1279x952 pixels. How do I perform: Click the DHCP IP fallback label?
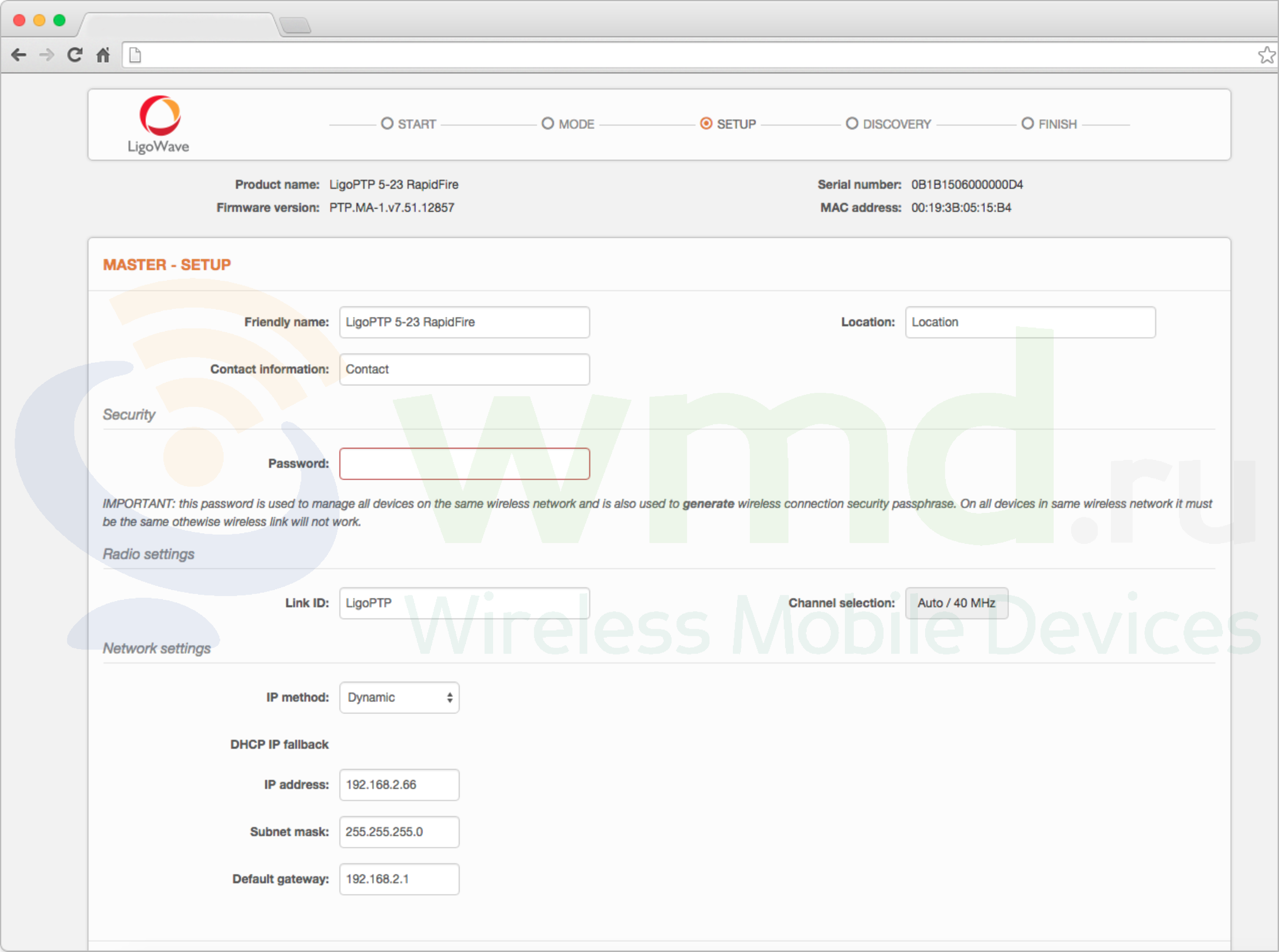coord(280,745)
